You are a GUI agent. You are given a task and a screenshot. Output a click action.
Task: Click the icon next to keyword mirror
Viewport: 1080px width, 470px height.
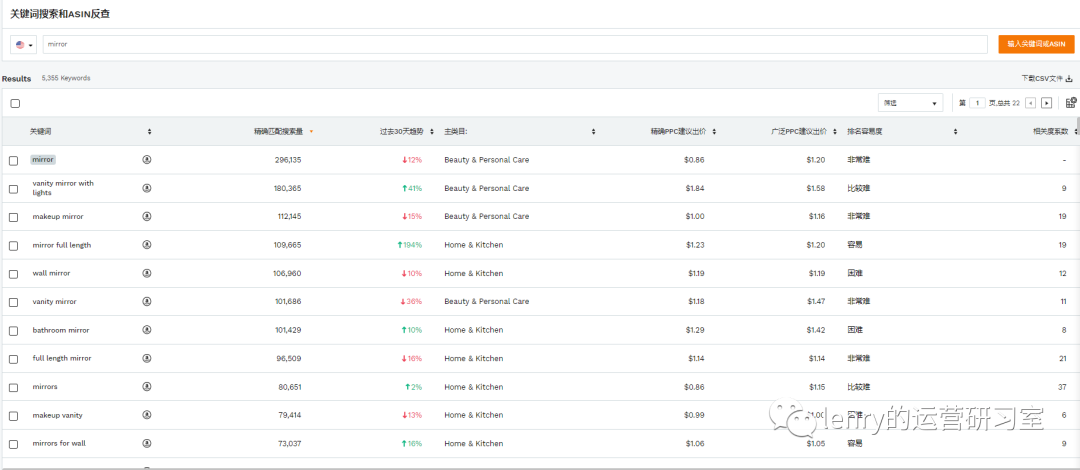147,159
